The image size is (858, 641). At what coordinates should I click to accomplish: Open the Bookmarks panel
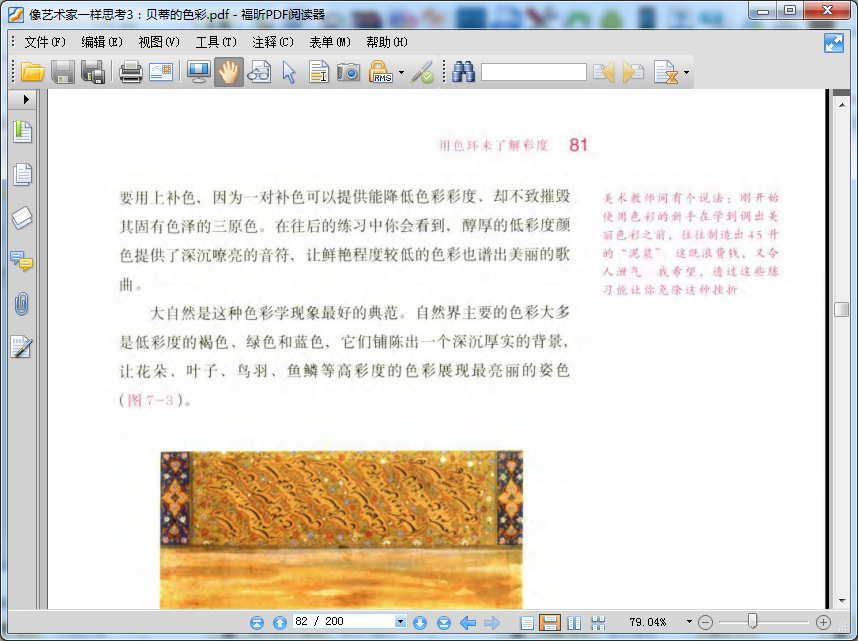pos(22,131)
